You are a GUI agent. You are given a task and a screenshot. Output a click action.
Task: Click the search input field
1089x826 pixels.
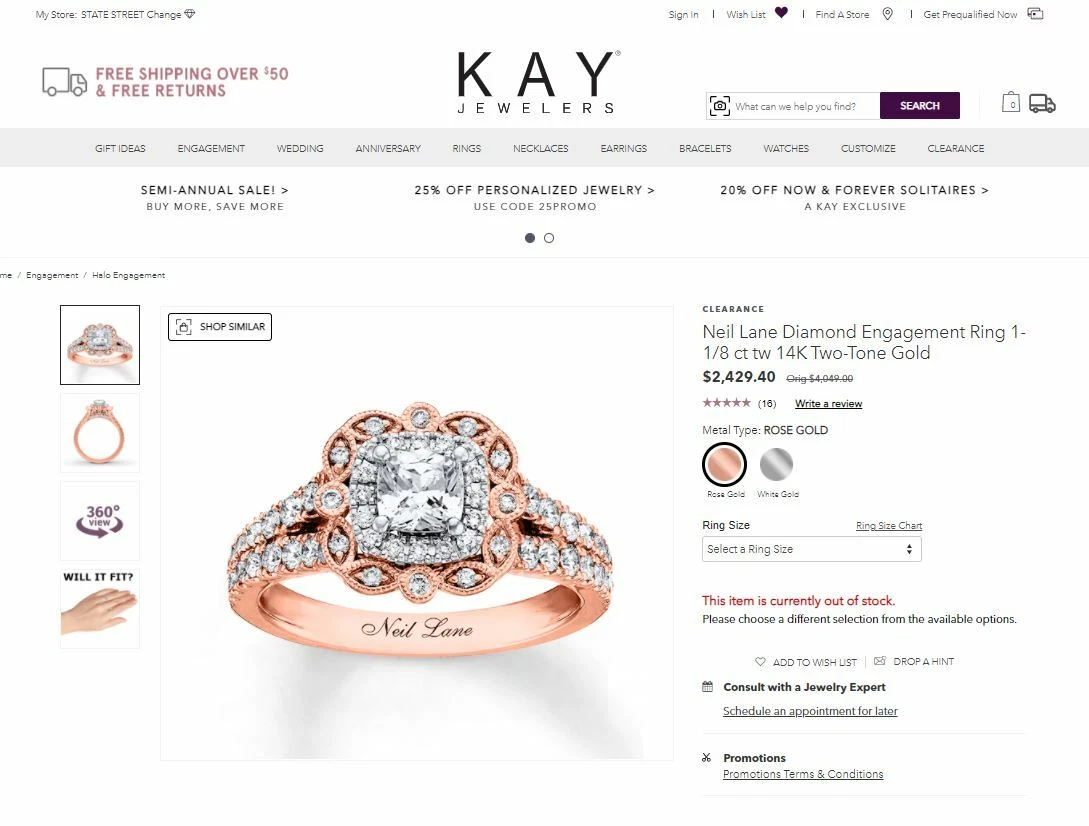[x=806, y=106]
